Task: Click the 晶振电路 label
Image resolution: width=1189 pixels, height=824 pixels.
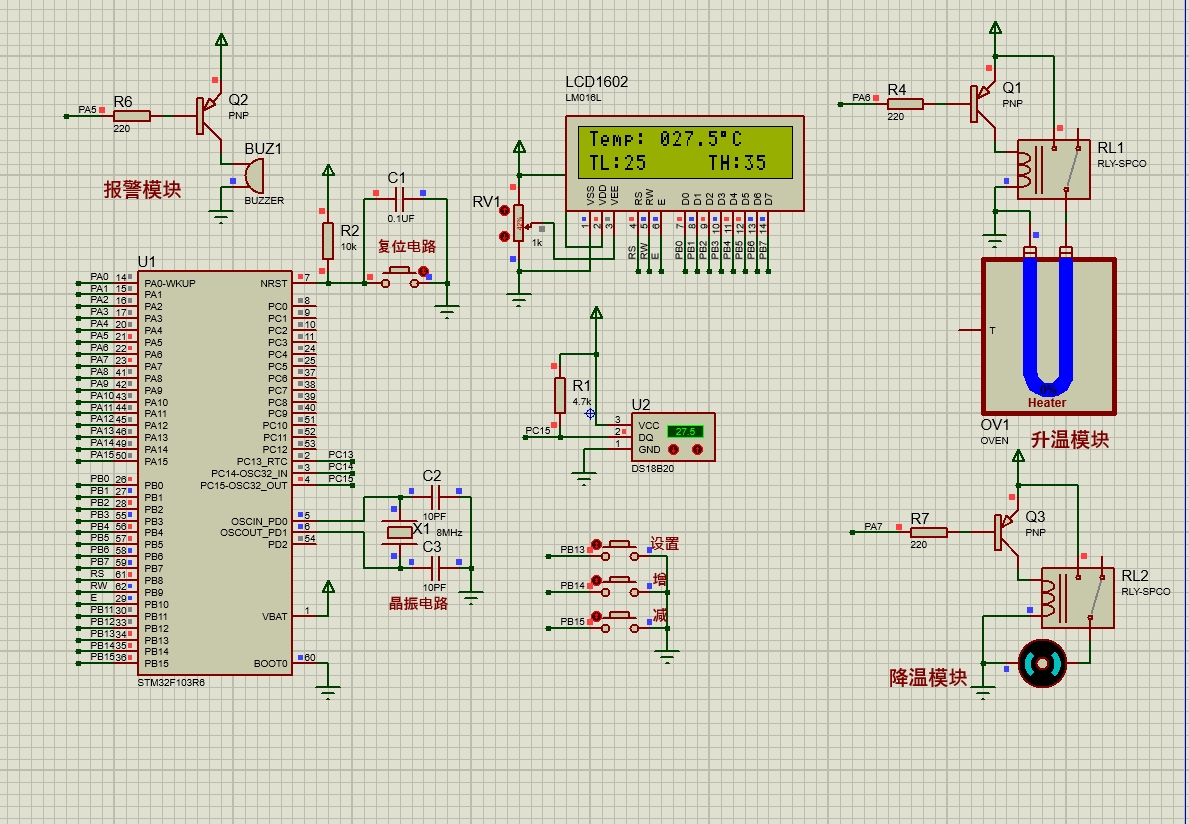Action: pyautogui.click(x=419, y=603)
